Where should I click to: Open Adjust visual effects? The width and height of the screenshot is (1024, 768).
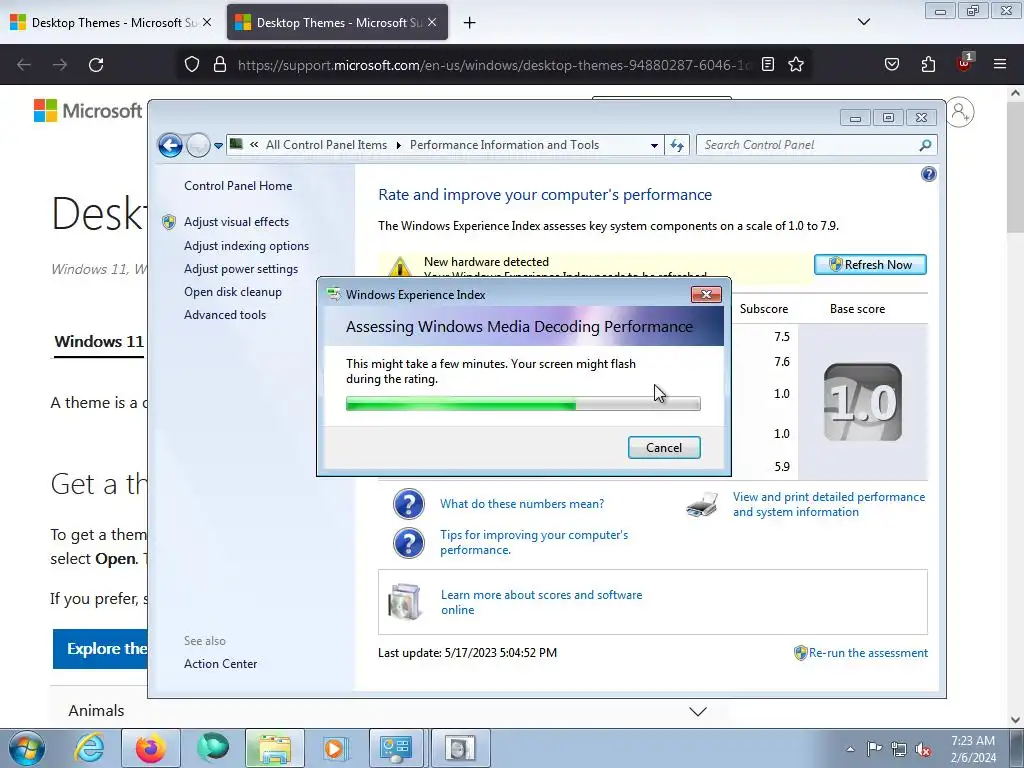236,221
